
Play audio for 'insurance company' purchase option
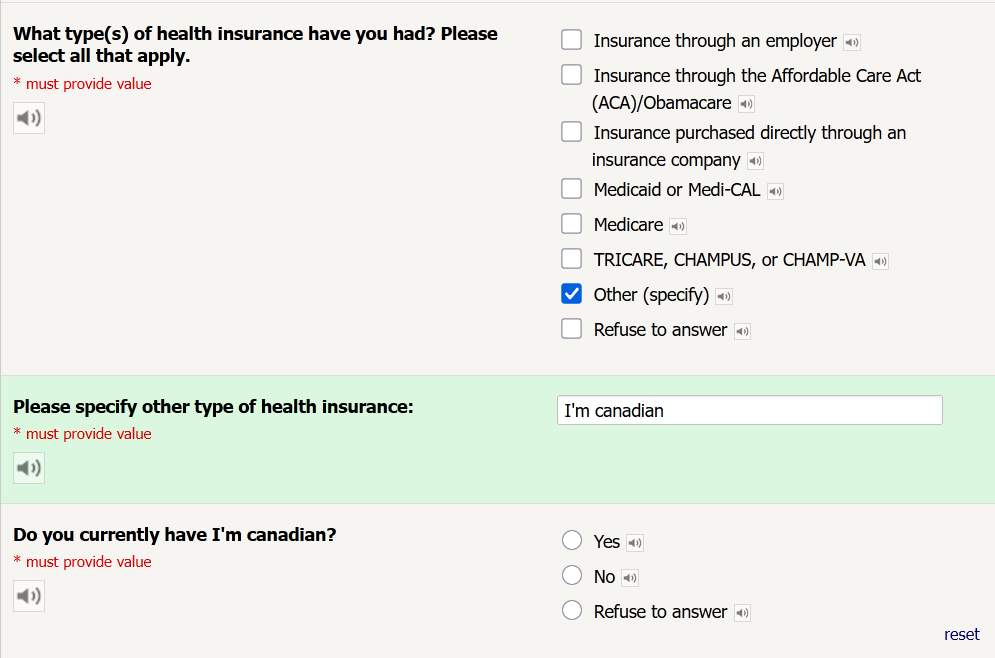coord(755,161)
